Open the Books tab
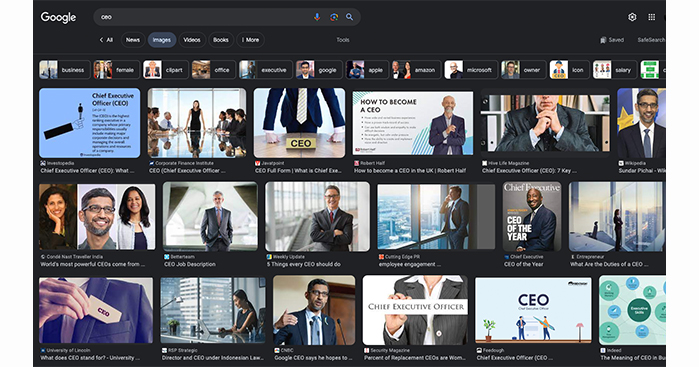Screen dimensions: 699x367 point(221,40)
